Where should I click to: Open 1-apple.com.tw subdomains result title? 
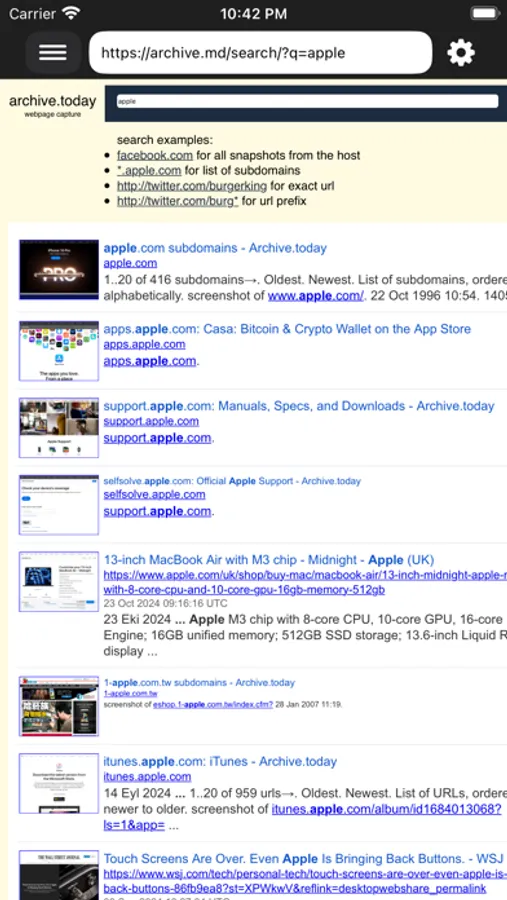pos(199,682)
